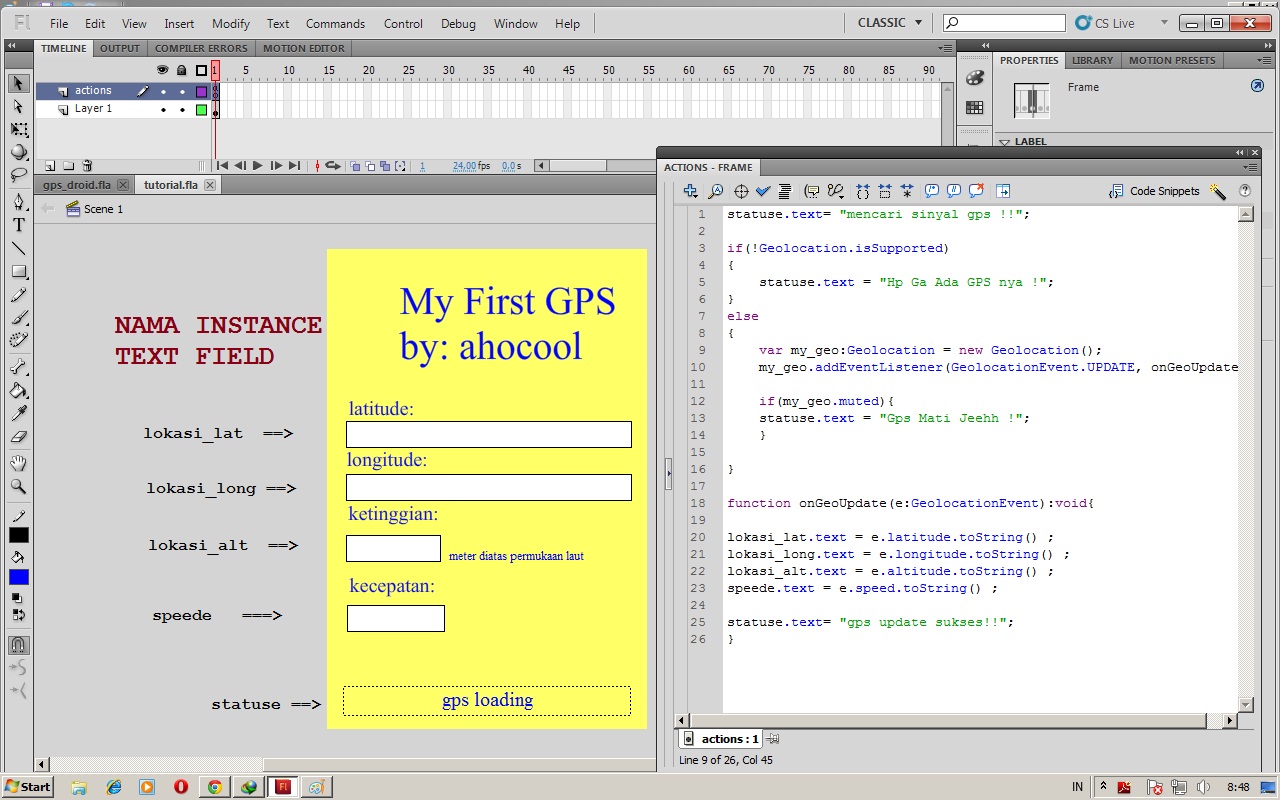Select the Zoom tool

[18, 487]
